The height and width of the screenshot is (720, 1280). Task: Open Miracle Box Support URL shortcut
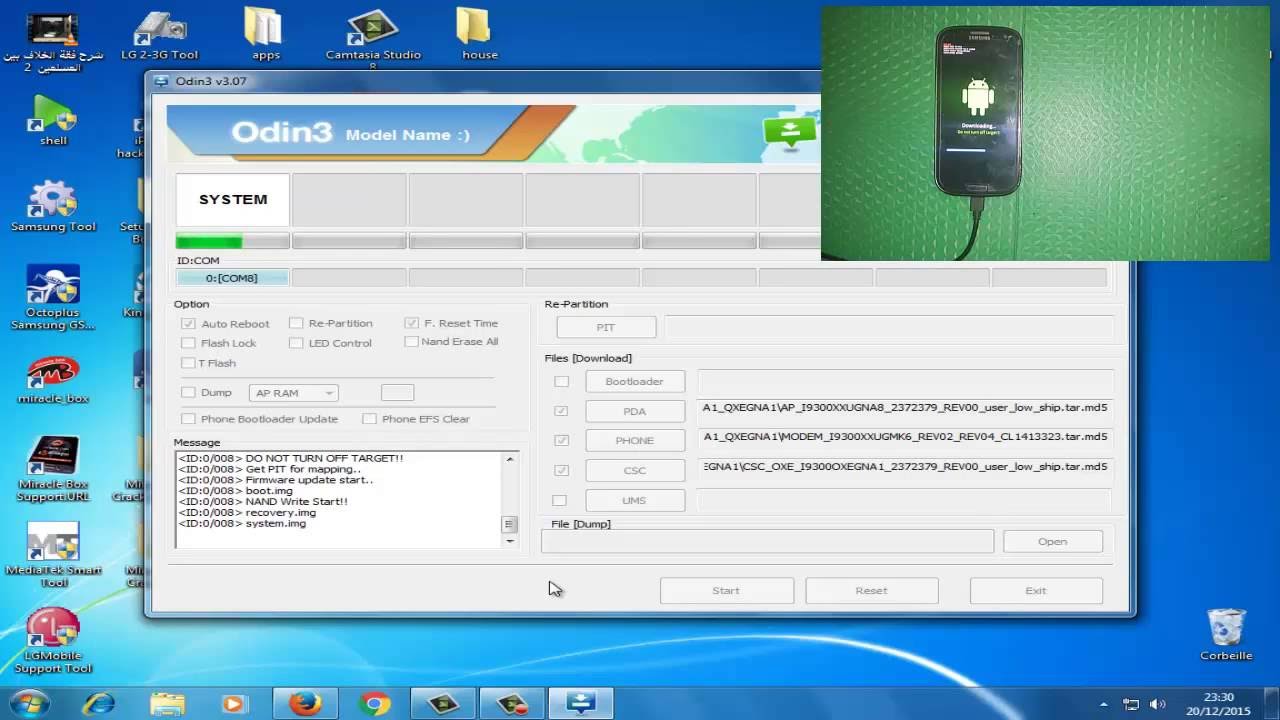tap(53, 468)
